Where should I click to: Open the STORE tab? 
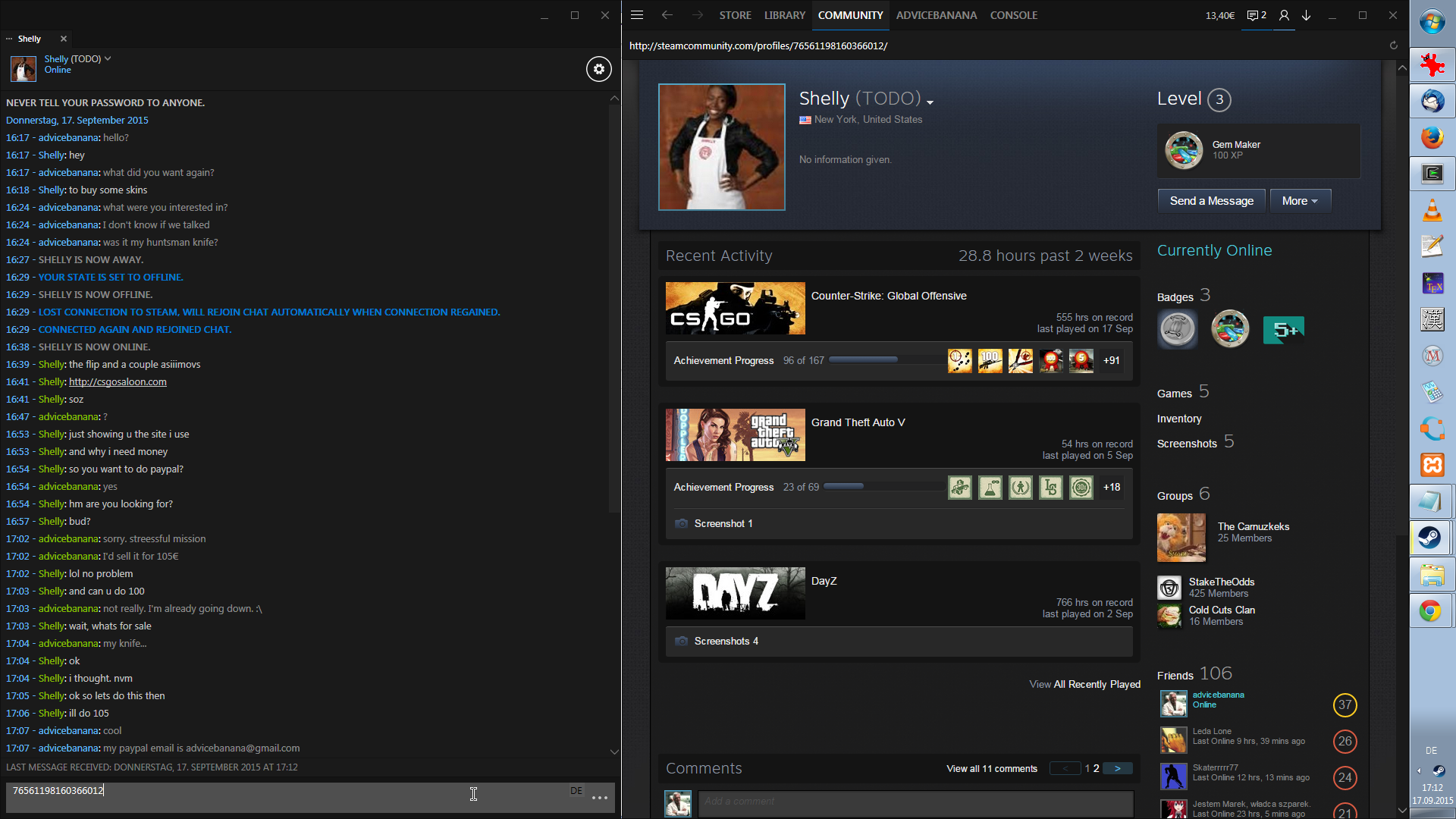click(735, 15)
